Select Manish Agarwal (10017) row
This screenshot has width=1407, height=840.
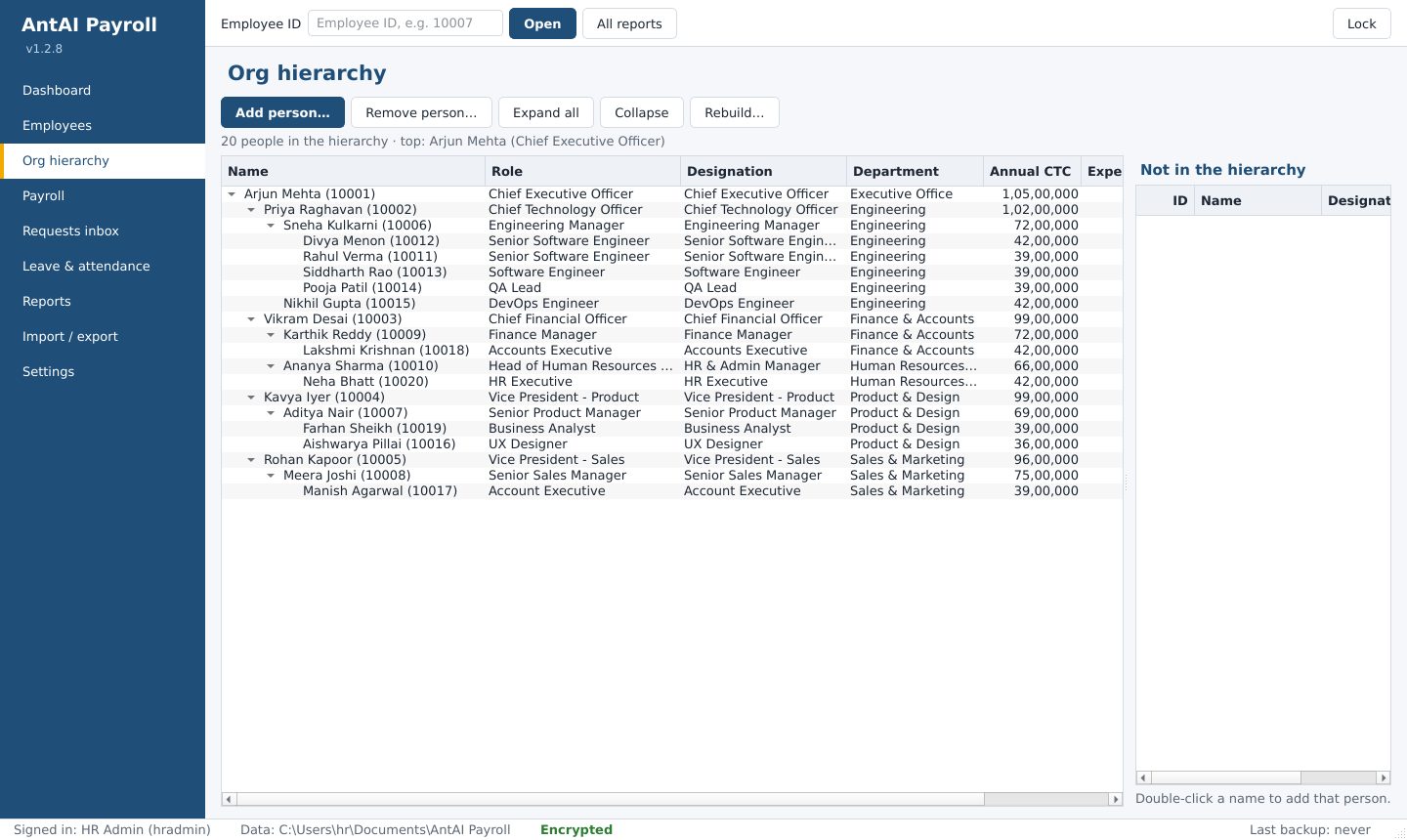click(x=672, y=491)
